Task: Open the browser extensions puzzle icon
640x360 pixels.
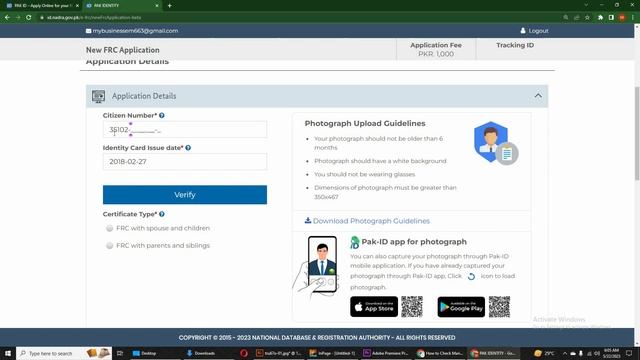Action: tap(600, 18)
